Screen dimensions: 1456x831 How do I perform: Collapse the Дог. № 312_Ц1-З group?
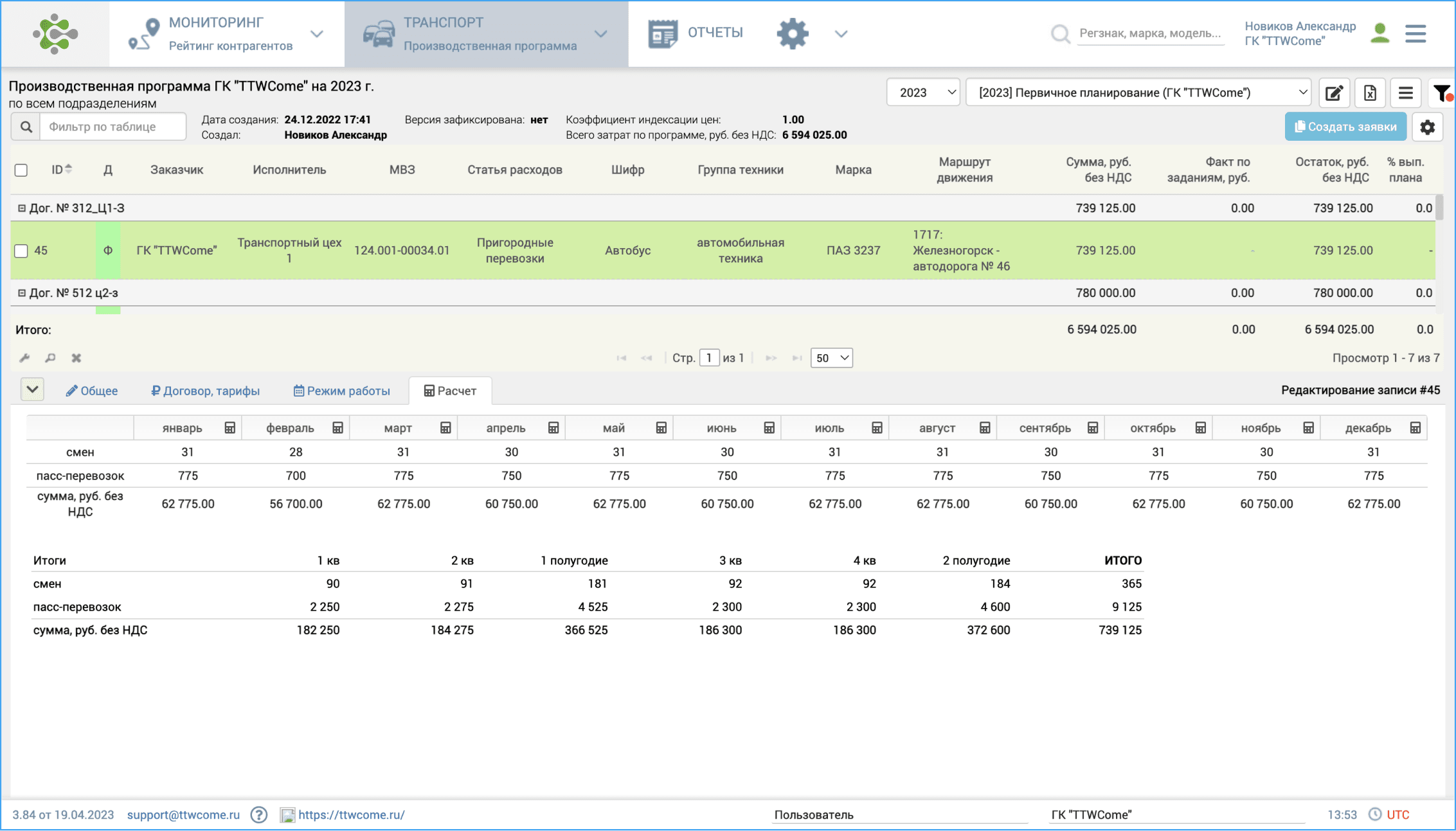21,208
